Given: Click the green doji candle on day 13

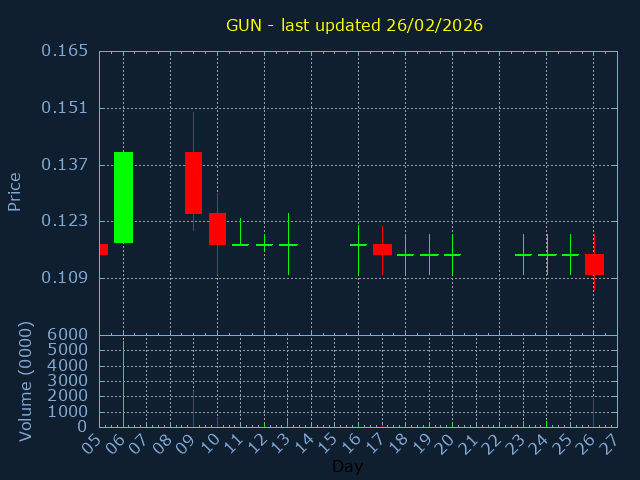Looking at the screenshot, I should pyautogui.click(x=288, y=244).
